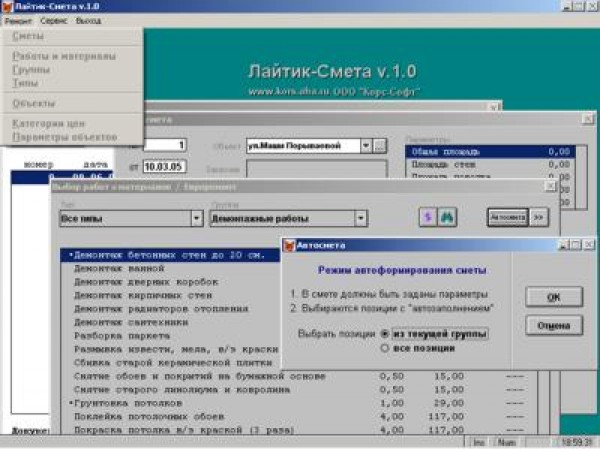The image size is (600, 449).
Task: Click the Выход menu item
Action: pos(88,20)
